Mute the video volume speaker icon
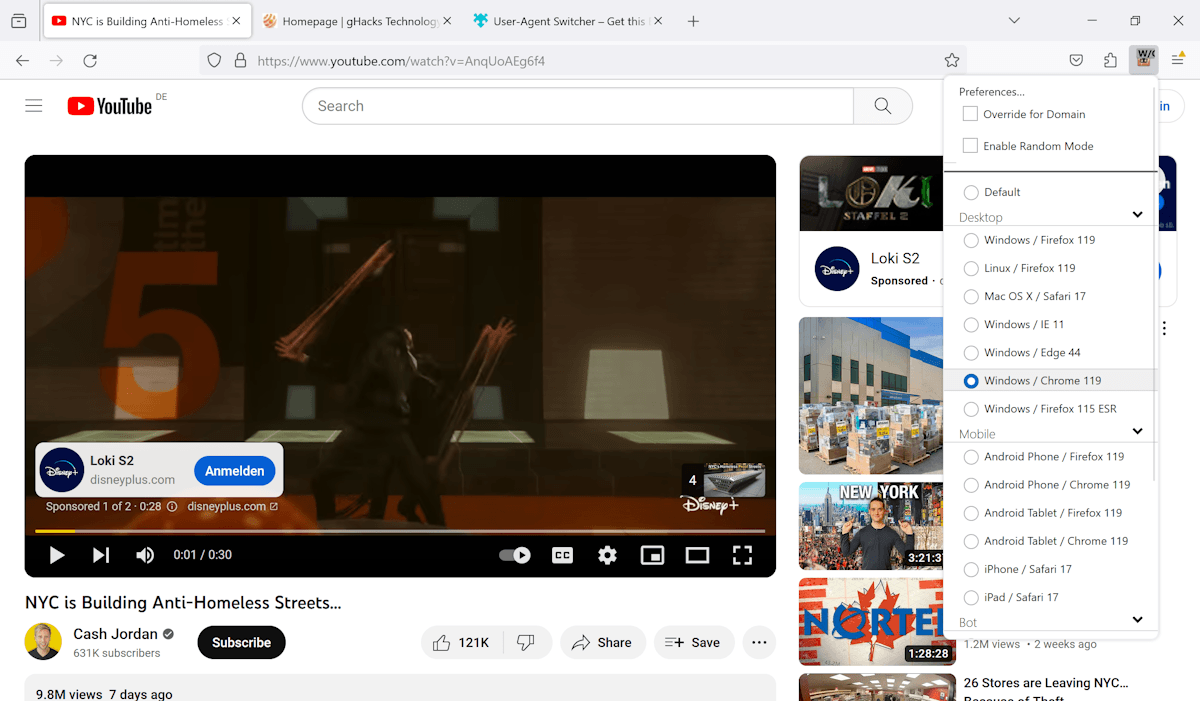Image resolution: width=1200 pixels, height=701 pixels. point(145,555)
